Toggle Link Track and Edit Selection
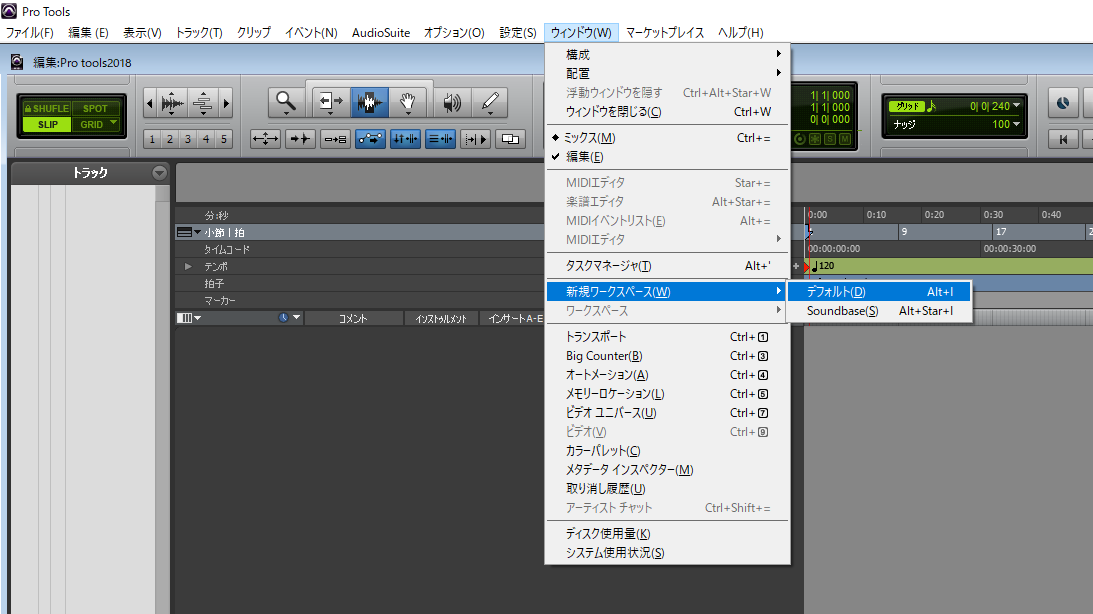1093x614 pixels. tap(440, 139)
